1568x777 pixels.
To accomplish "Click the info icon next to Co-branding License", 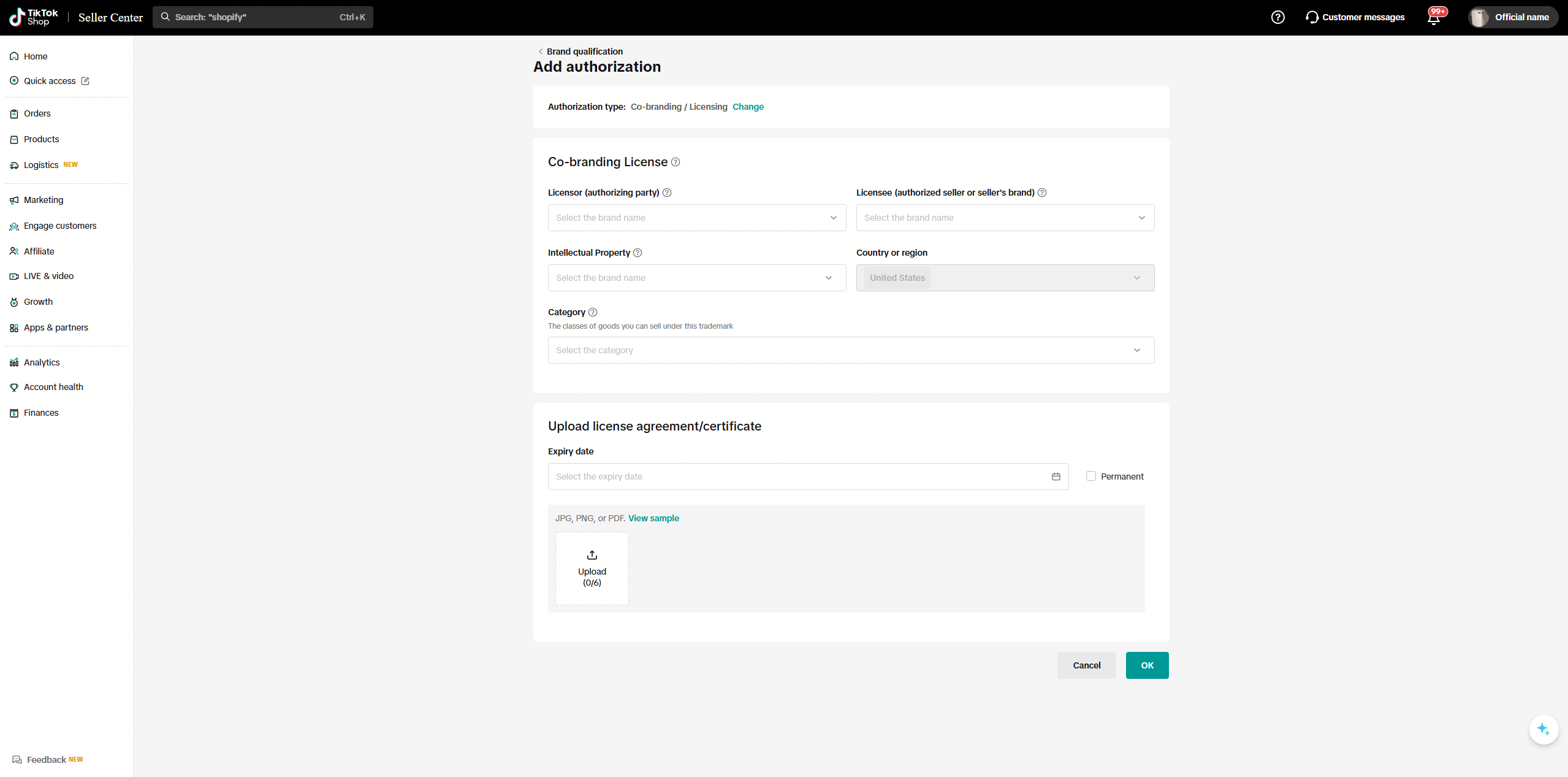I will (676, 162).
